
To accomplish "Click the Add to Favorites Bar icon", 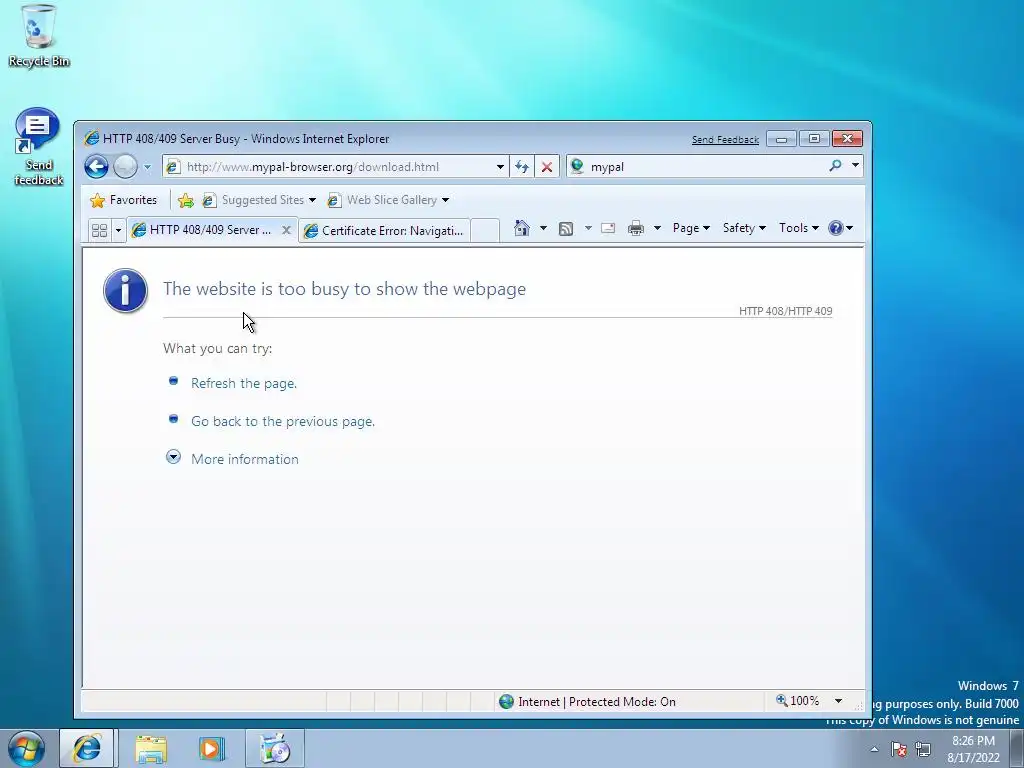I will click(x=185, y=200).
